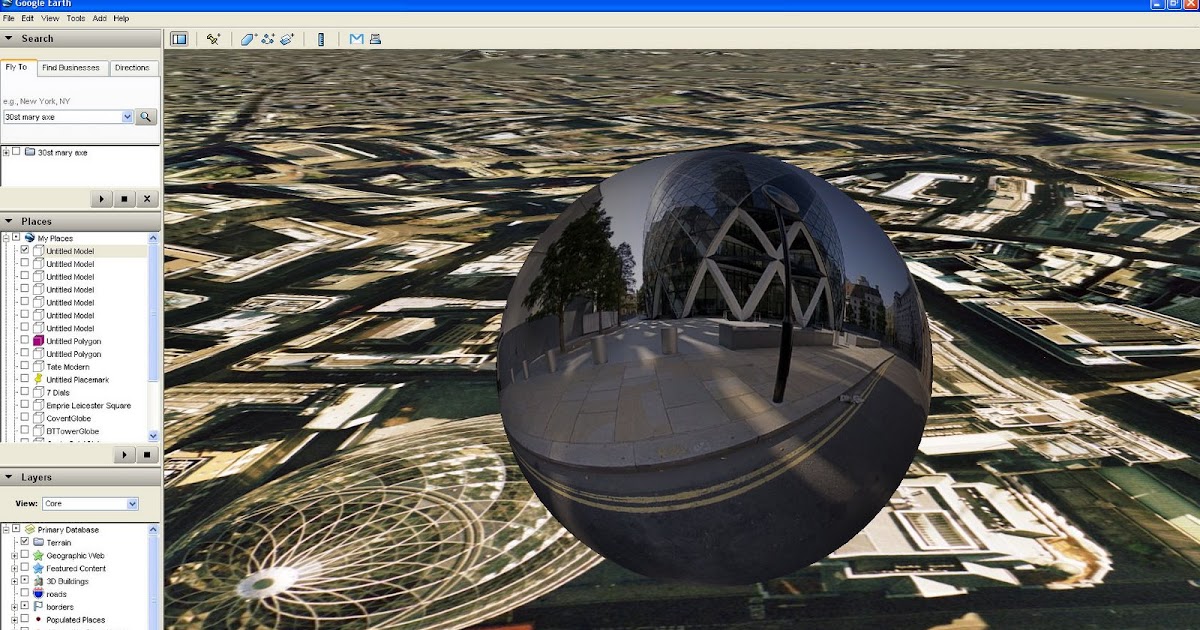The image size is (1200, 630).
Task: Click the yellow pushpin placemark icon
Action: pyautogui.click(x=38, y=380)
